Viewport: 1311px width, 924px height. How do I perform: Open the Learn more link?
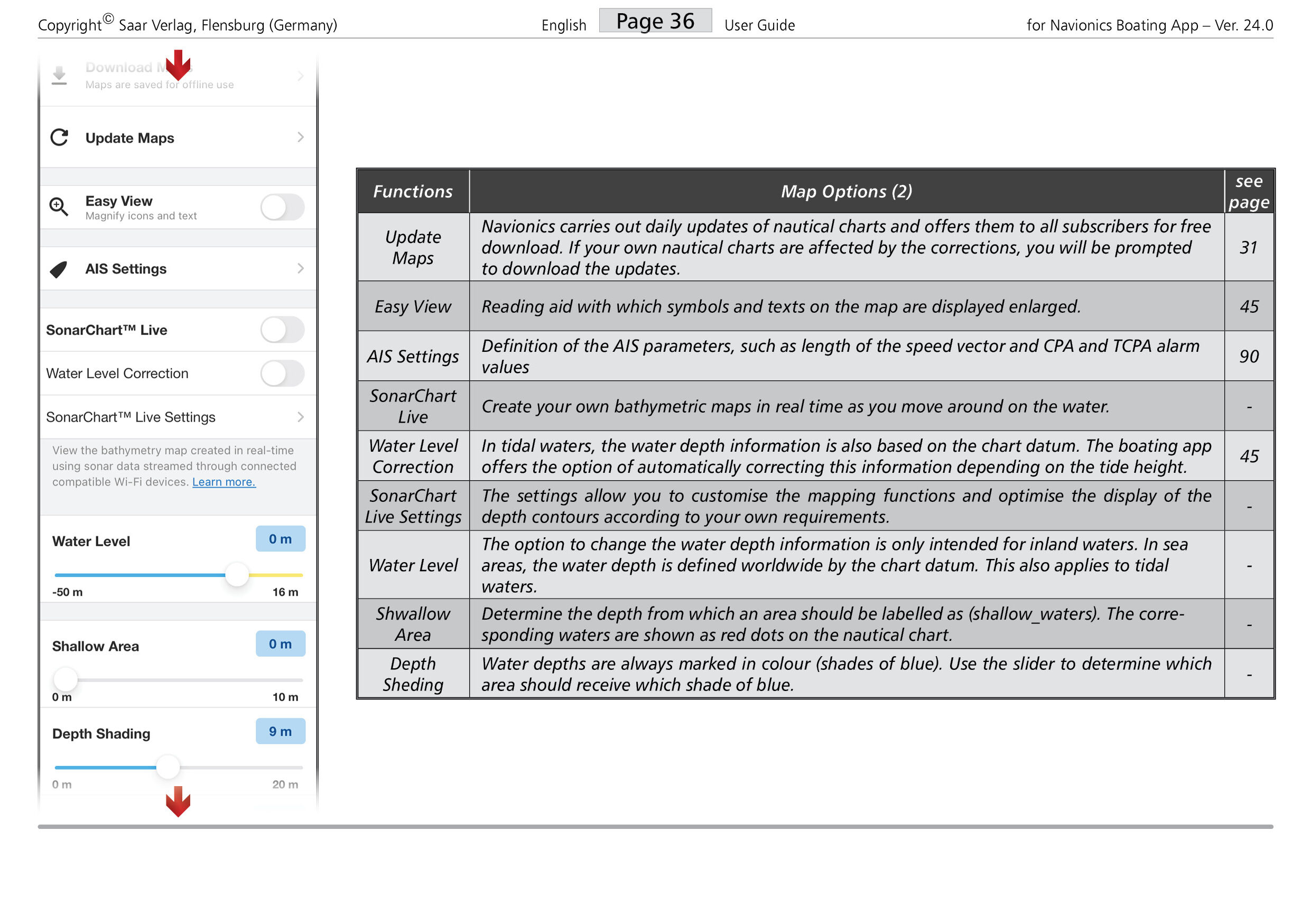point(224,482)
